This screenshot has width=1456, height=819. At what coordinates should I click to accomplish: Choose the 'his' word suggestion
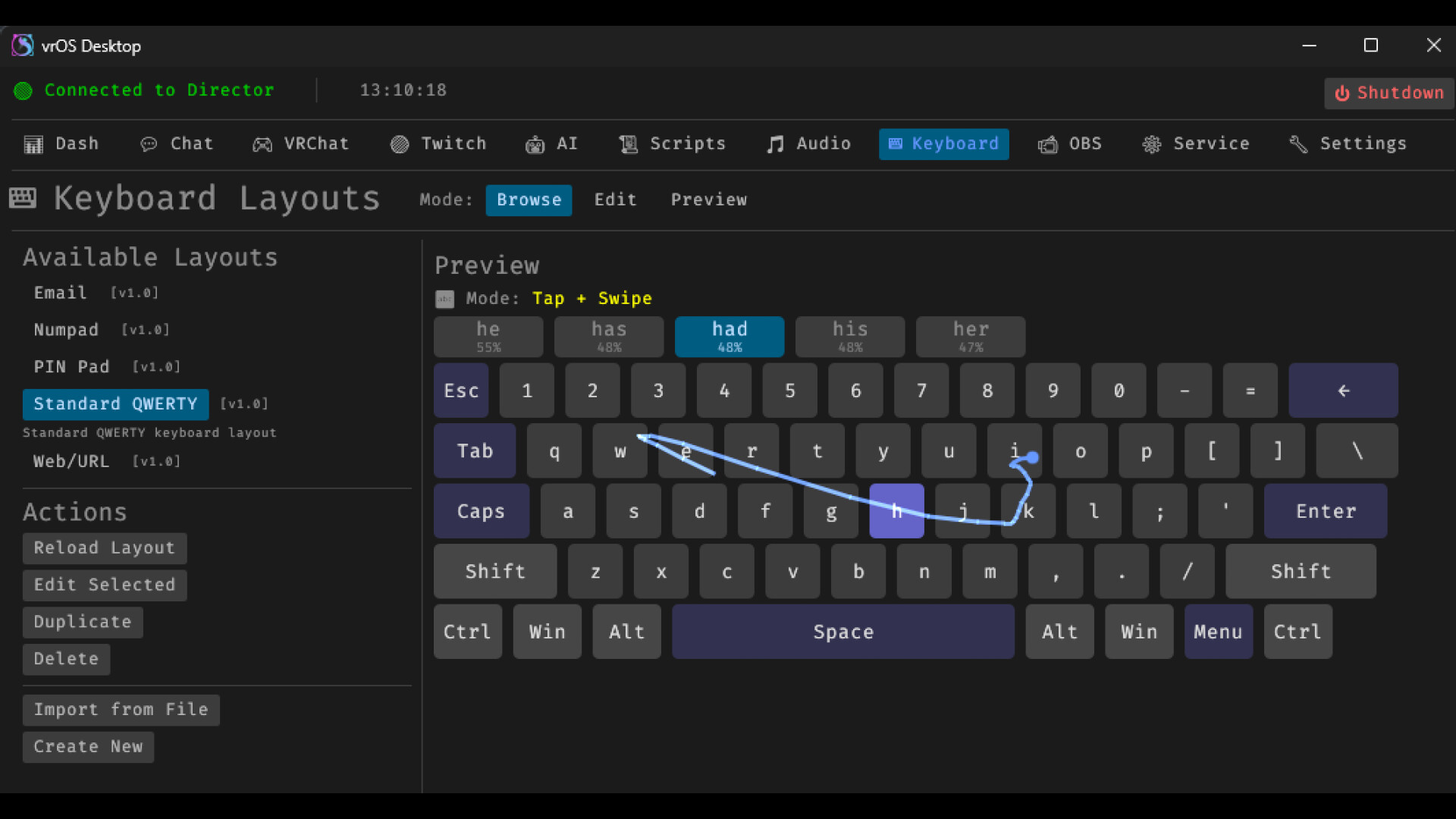(849, 336)
